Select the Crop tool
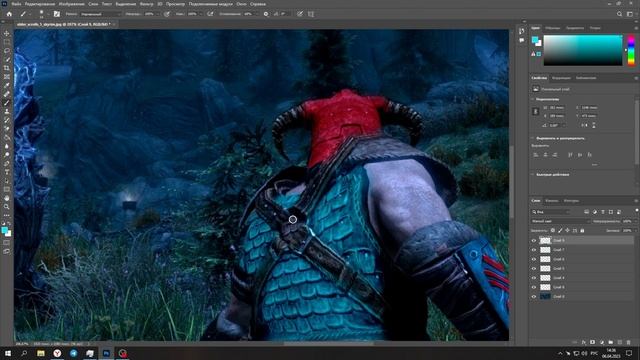Viewport: 640px width, 360px height. 7,68
